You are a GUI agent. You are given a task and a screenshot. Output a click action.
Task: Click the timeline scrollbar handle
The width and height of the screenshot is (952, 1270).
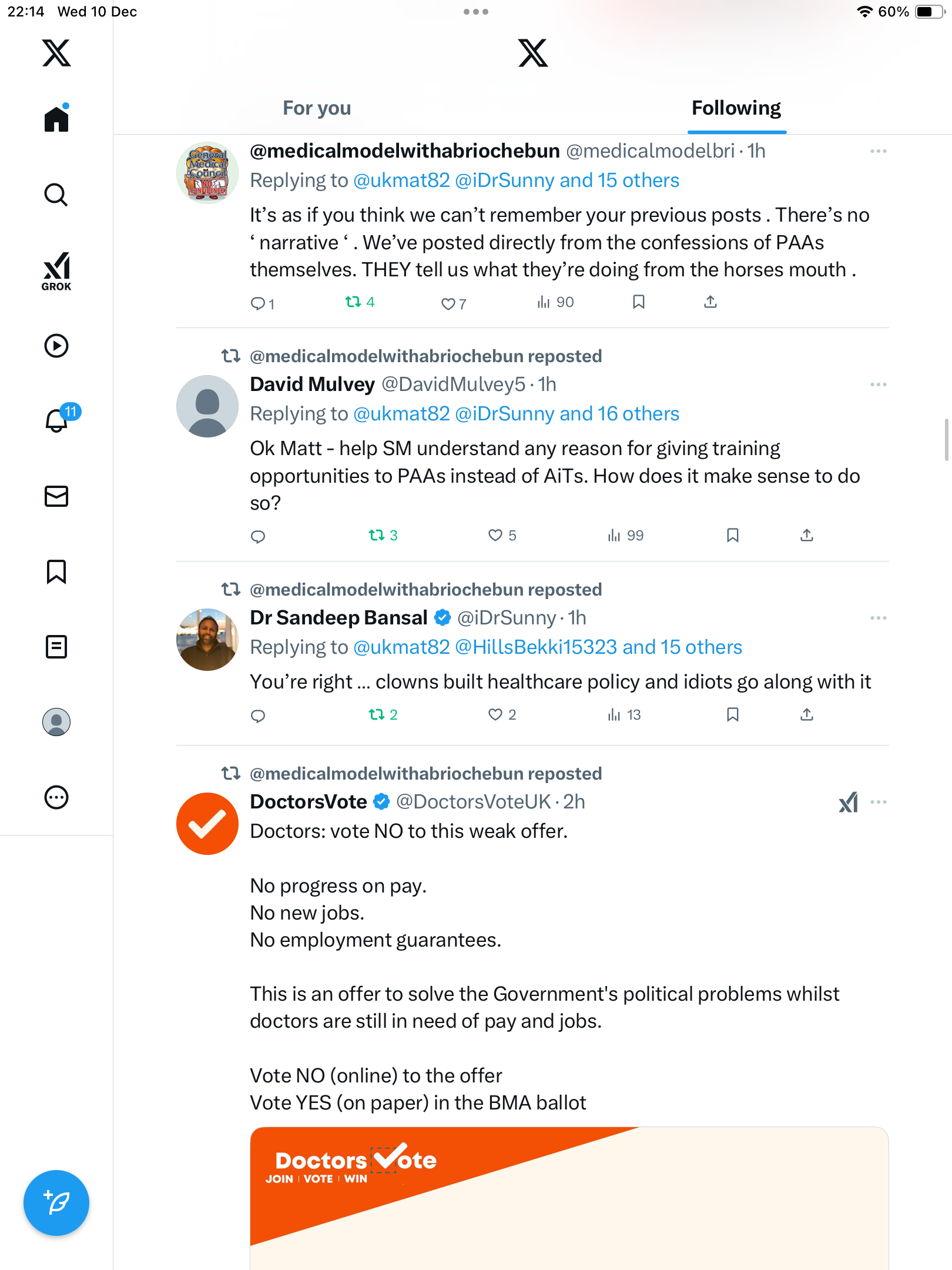(946, 440)
